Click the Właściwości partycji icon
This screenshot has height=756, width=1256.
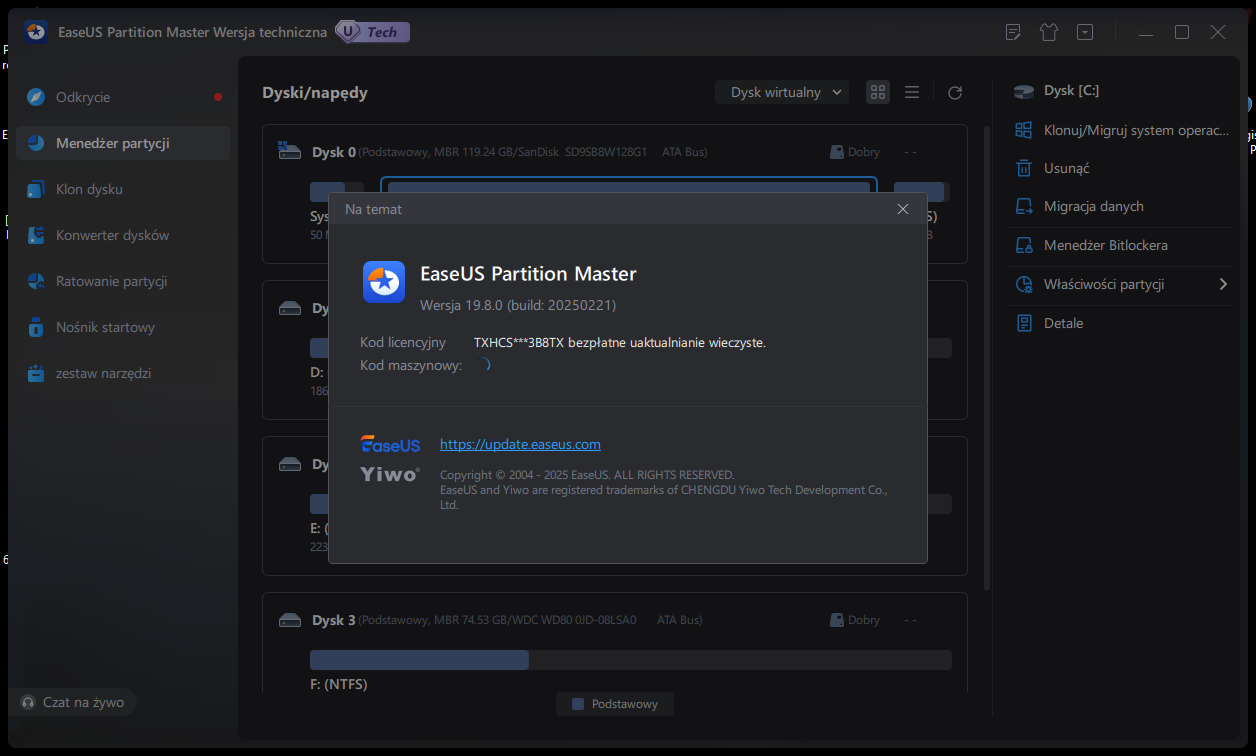tap(1023, 284)
